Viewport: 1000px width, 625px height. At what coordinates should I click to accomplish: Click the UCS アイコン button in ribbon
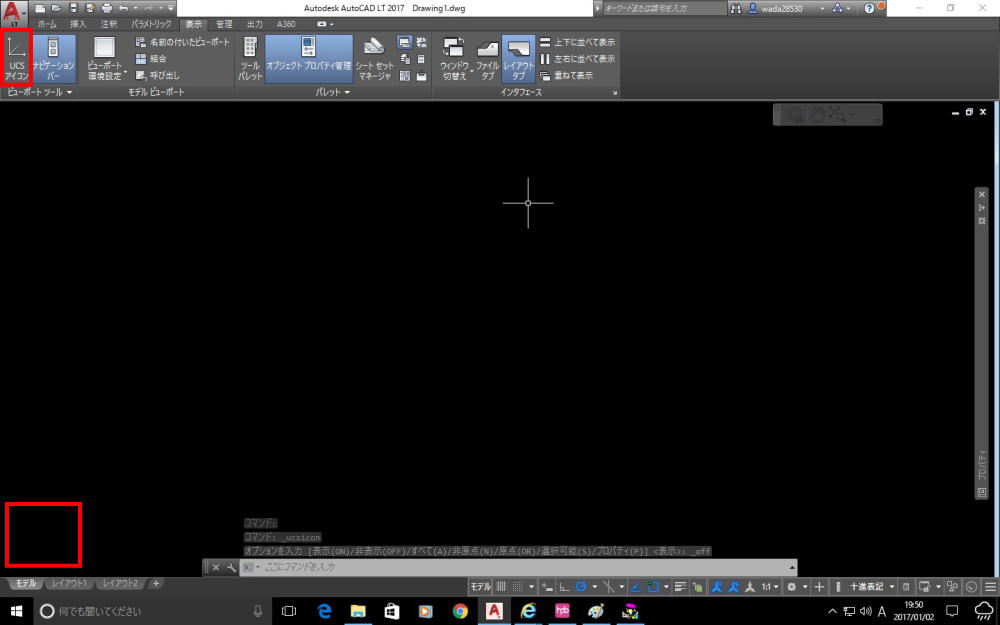[x=17, y=58]
